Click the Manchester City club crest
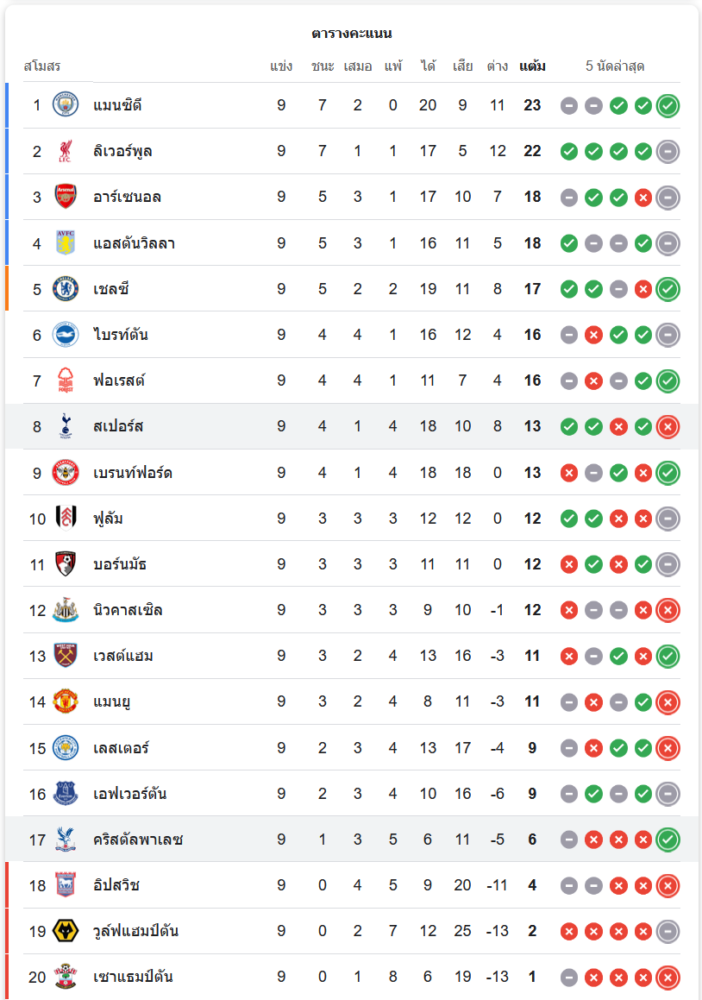Screen dimensions: 702x1000 (65, 105)
